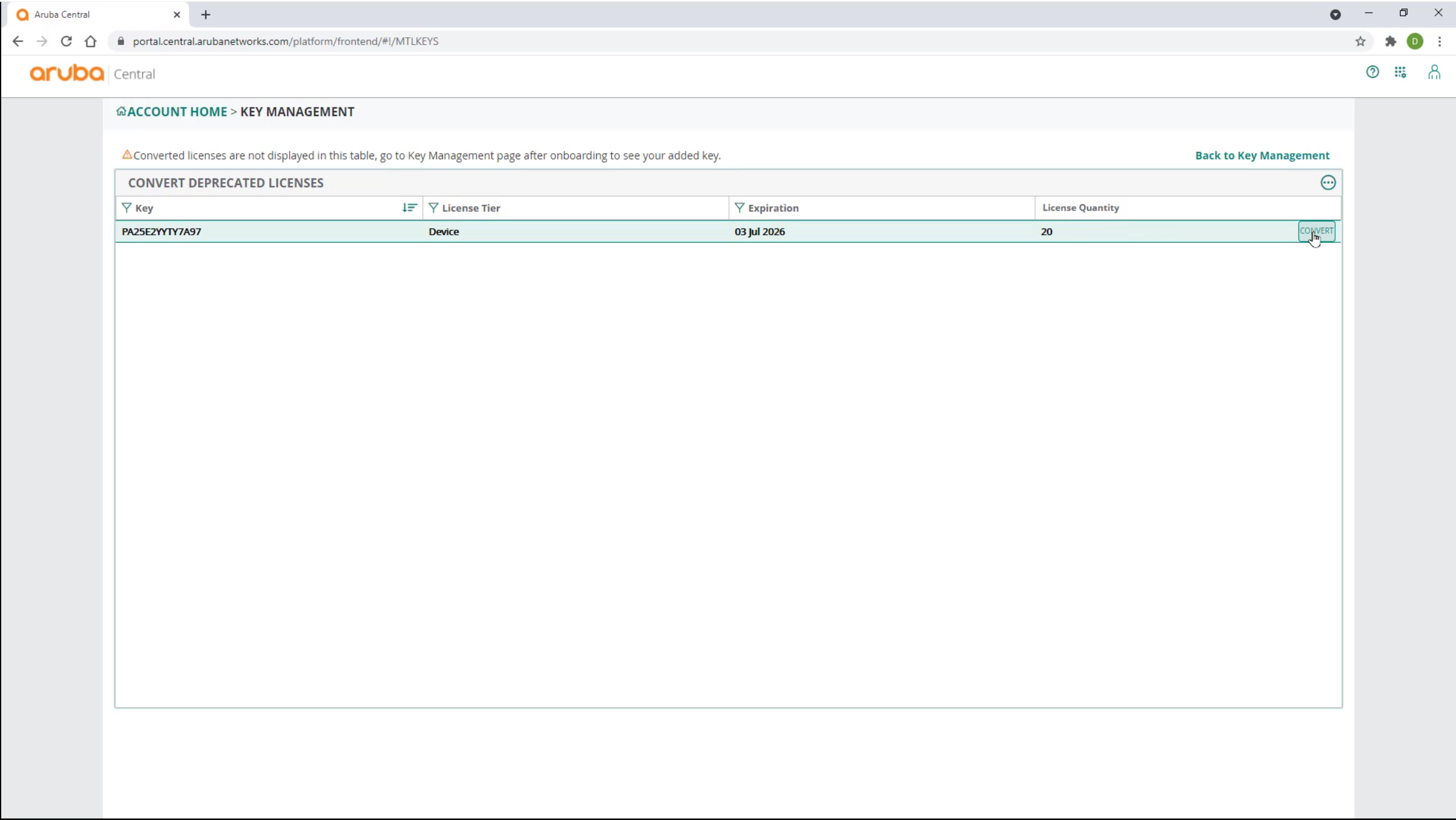Open Chrome three-dot menu
The height and width of the screenshot is (820, 1456).
pos(1440,41)
